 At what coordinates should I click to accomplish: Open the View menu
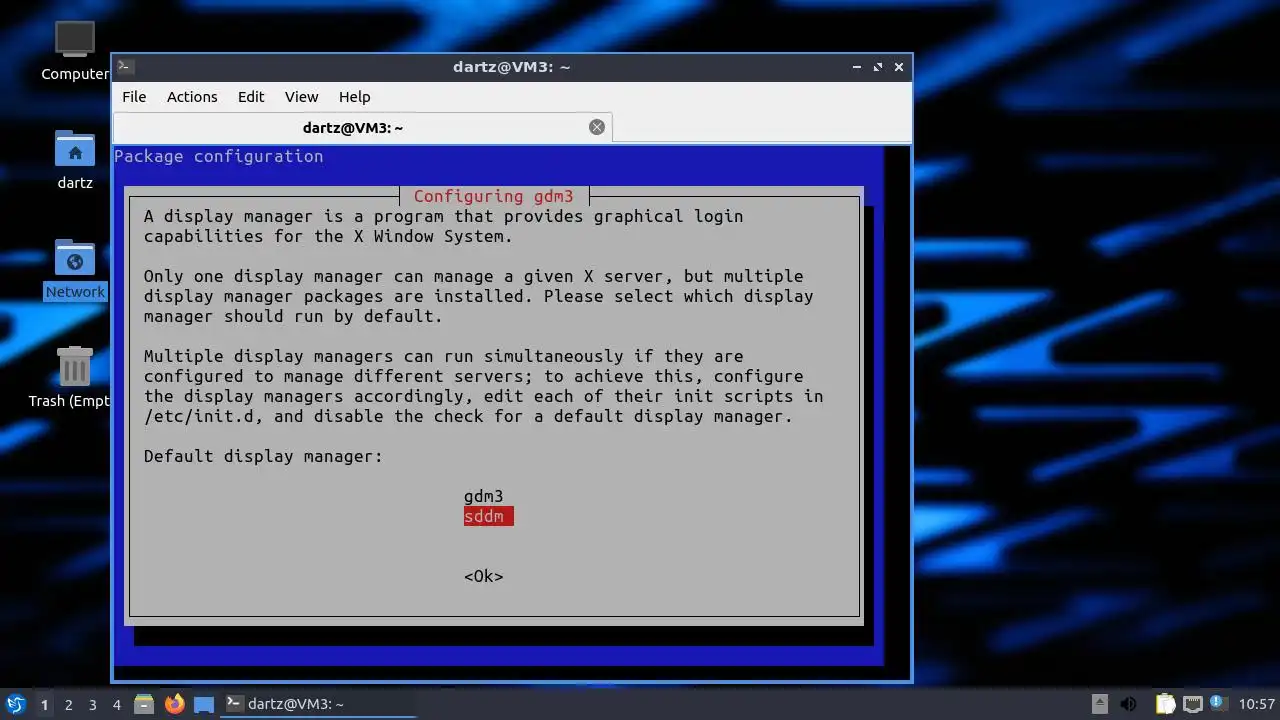(301, 97)
